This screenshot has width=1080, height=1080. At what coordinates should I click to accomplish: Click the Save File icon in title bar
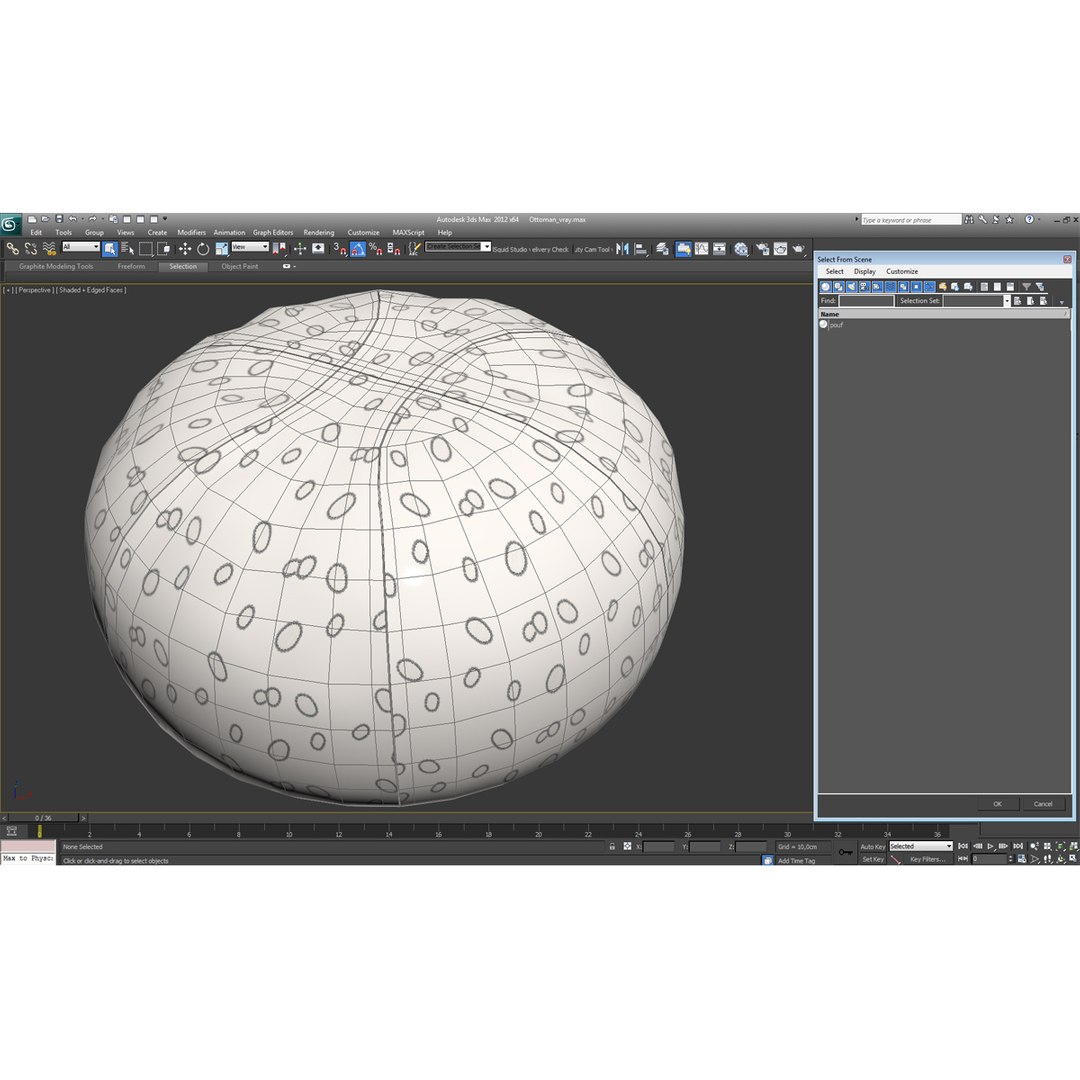coord(59,219)
